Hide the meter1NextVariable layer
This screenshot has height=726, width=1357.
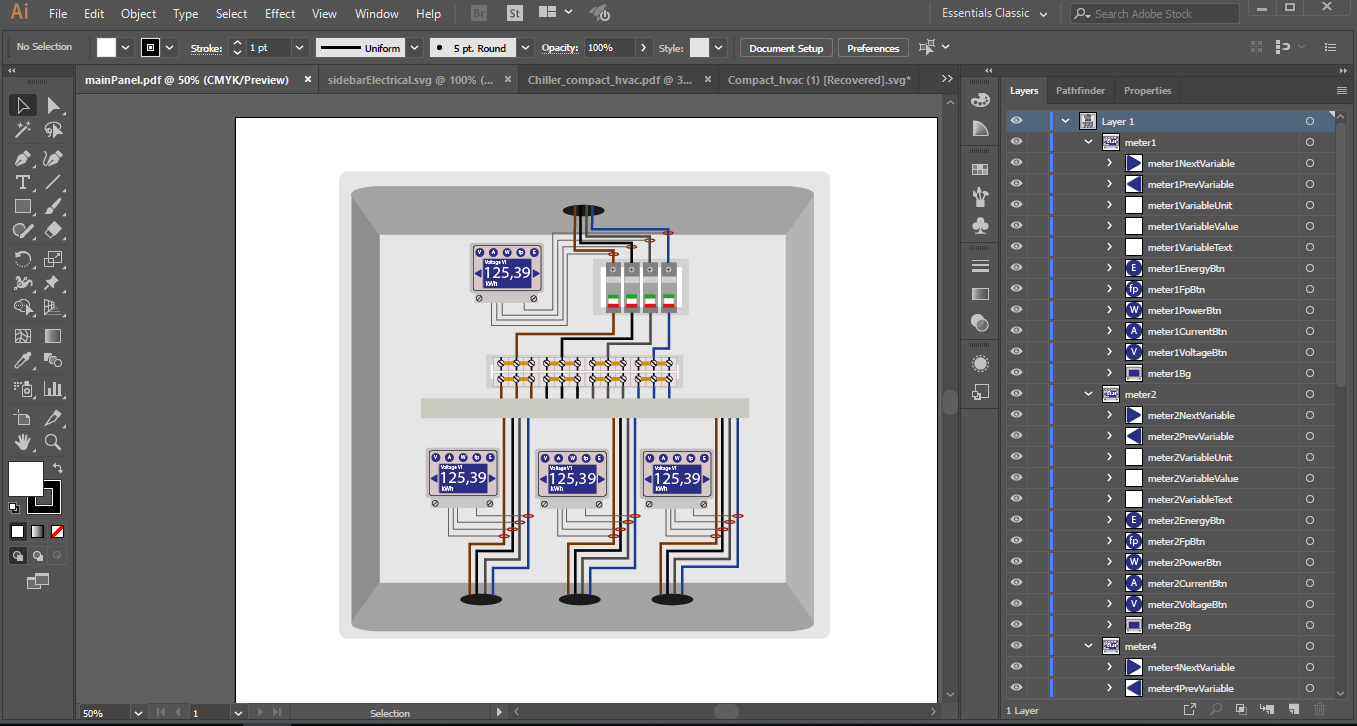pos(1016,163)
